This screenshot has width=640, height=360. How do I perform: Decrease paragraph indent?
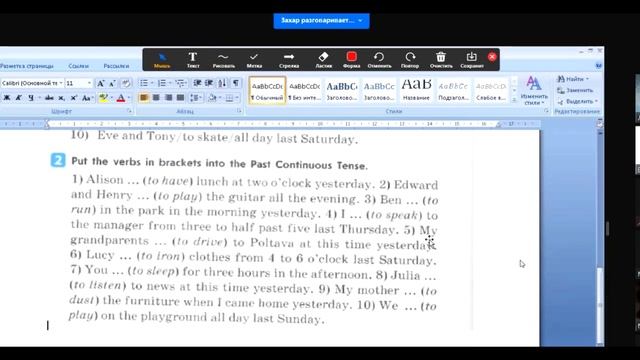pos(197,83)
